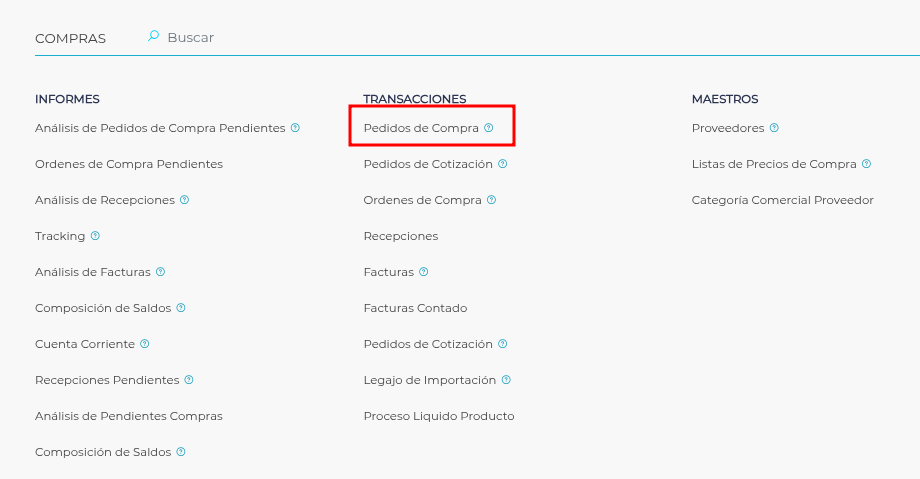Click help icon beside Cuenta Corriente
Viewport: 920px width, 479px height.
145,344
